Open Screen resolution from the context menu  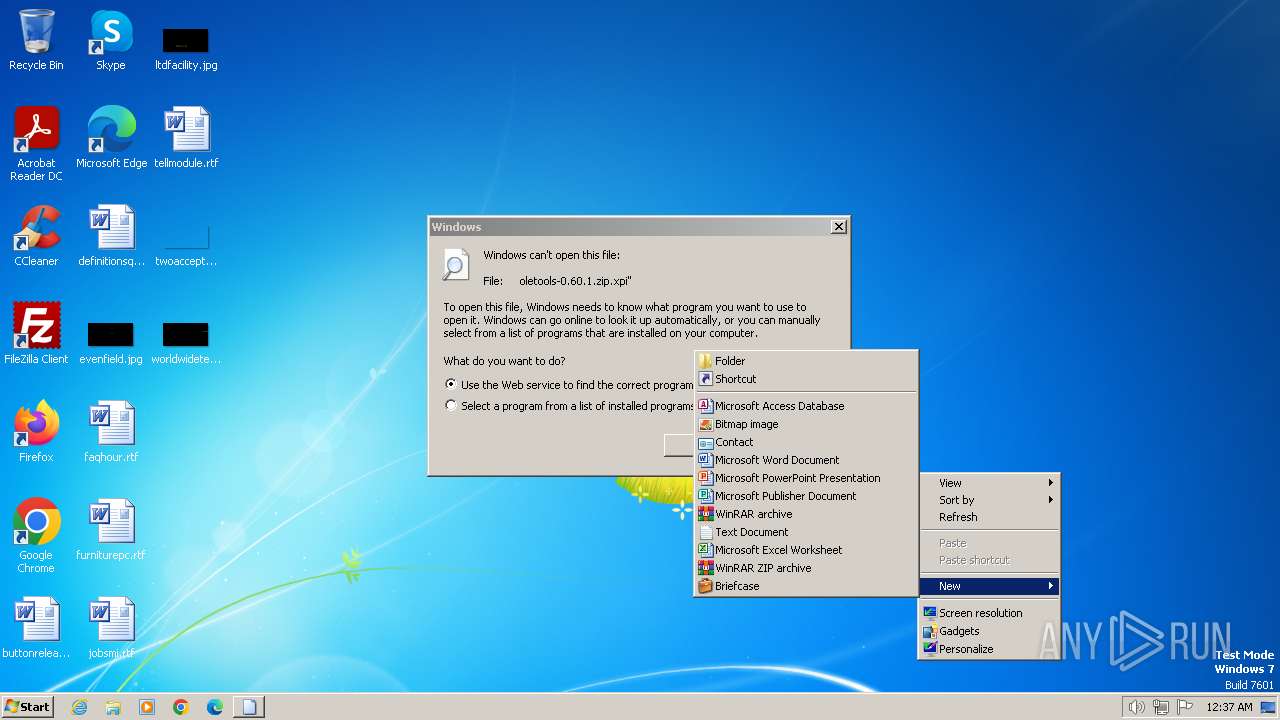(989, 613)
